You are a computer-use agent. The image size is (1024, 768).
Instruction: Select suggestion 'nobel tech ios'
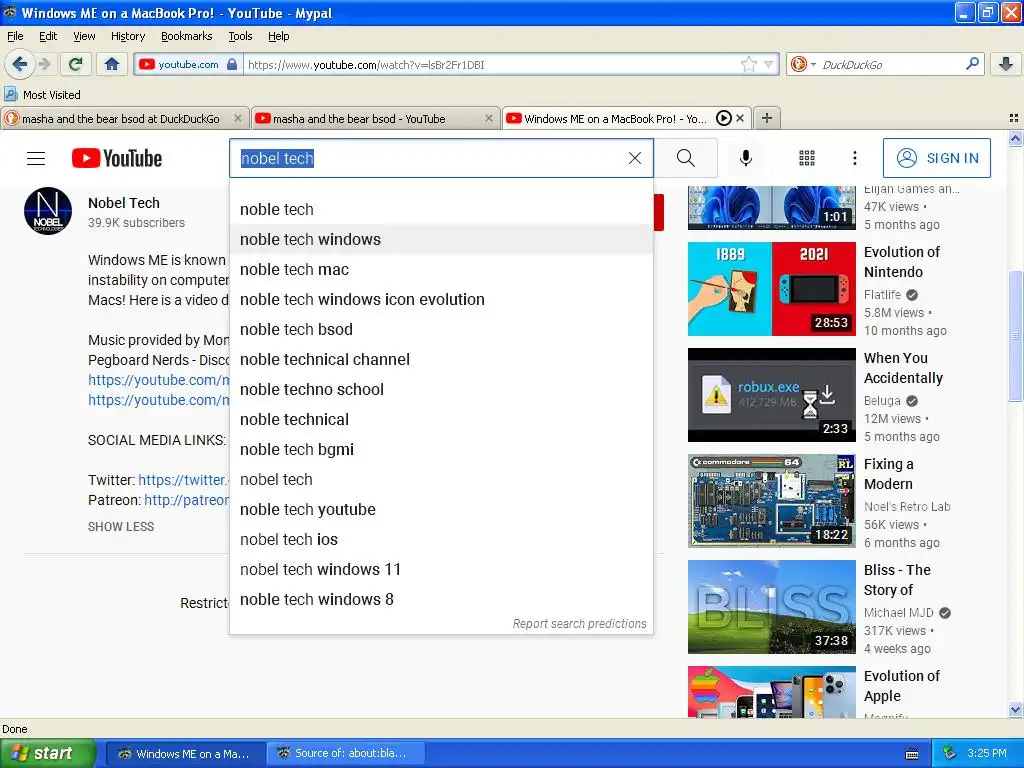click(441, 539)
